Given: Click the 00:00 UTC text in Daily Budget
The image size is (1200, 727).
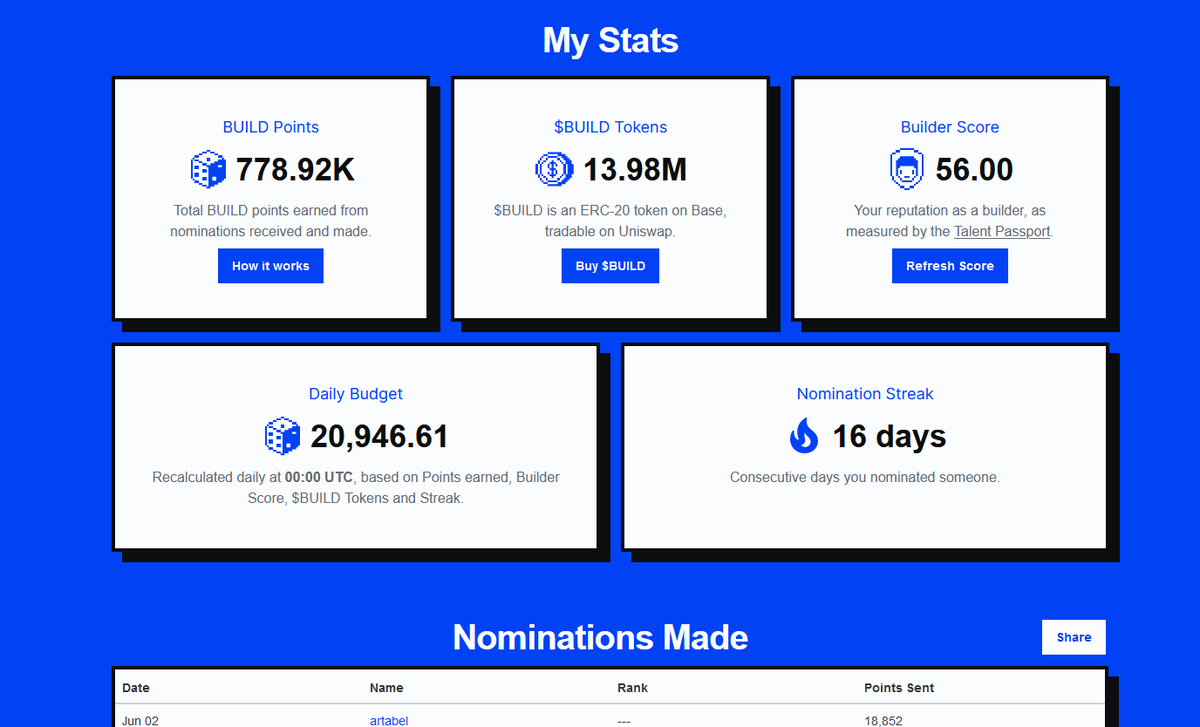Looking at the screenshot, I should 319,477.
